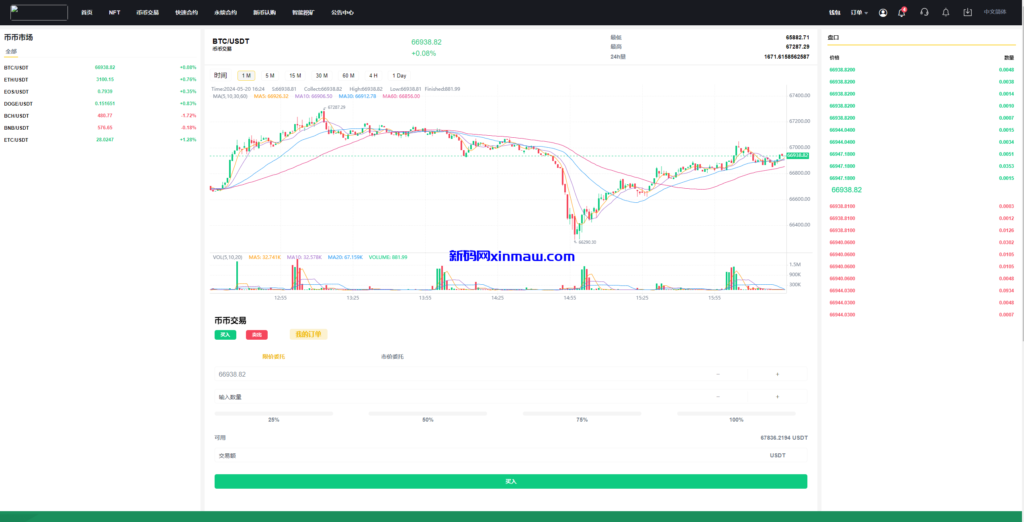Select the green buy toggle
The image size is (1024, 522).
tap(225, 334)
